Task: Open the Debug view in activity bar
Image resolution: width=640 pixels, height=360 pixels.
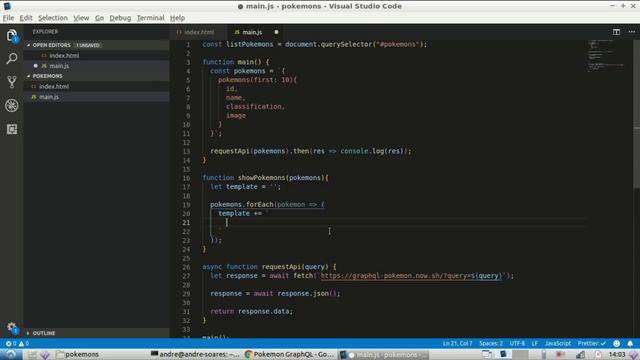Action: pos(12,105)
